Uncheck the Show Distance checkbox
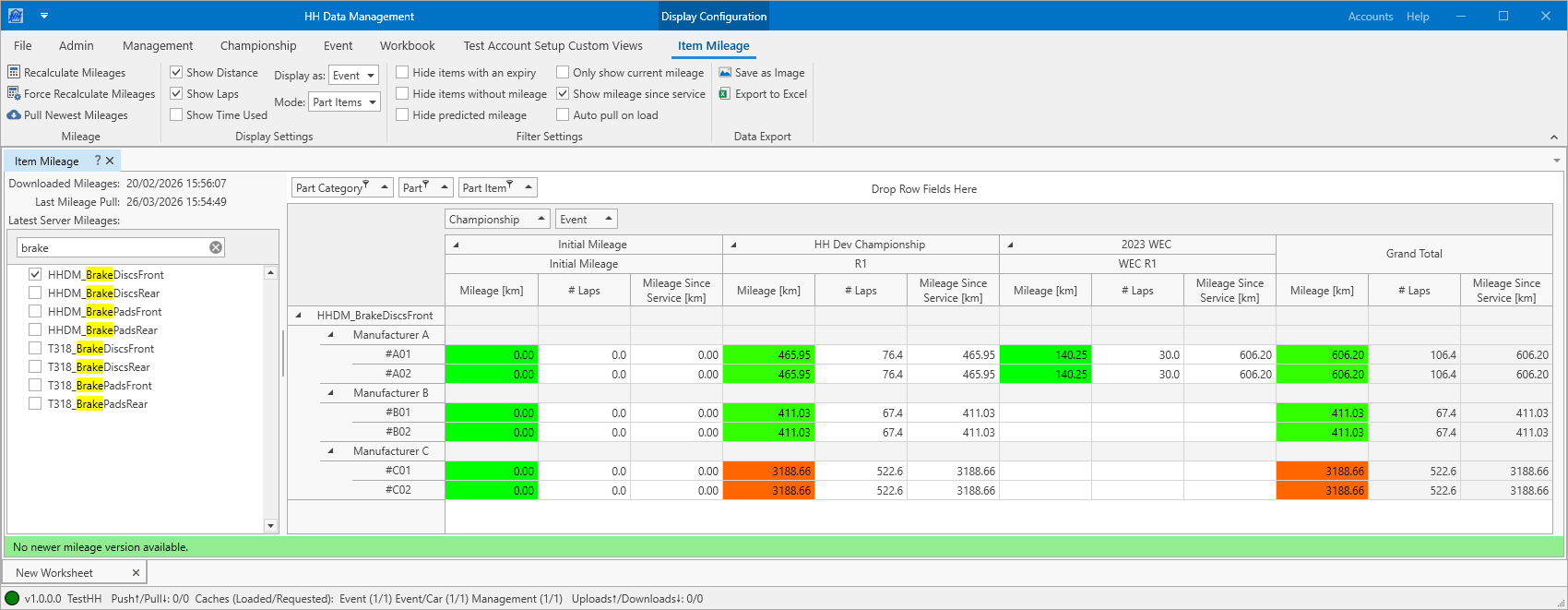Viewport: 1568px width, 610px height. coord(176,72)
